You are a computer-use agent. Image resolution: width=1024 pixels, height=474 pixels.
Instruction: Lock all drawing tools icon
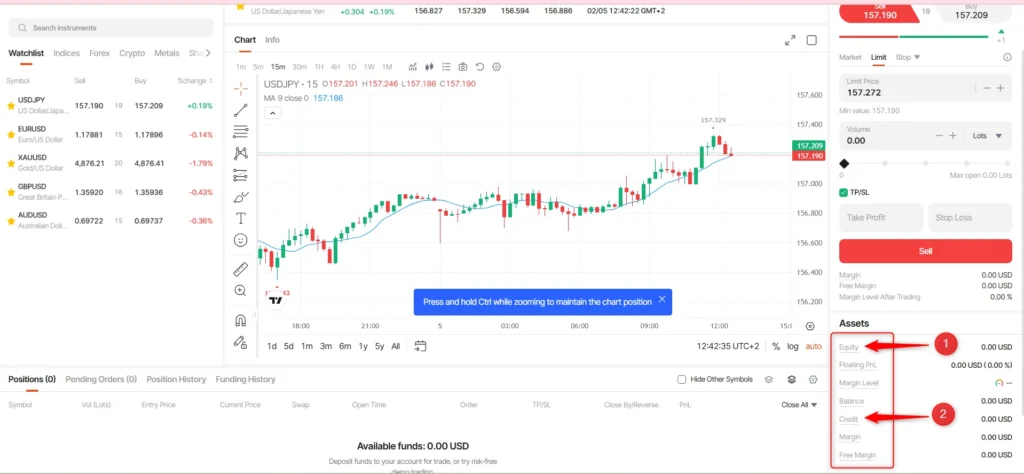coord(240,341)
